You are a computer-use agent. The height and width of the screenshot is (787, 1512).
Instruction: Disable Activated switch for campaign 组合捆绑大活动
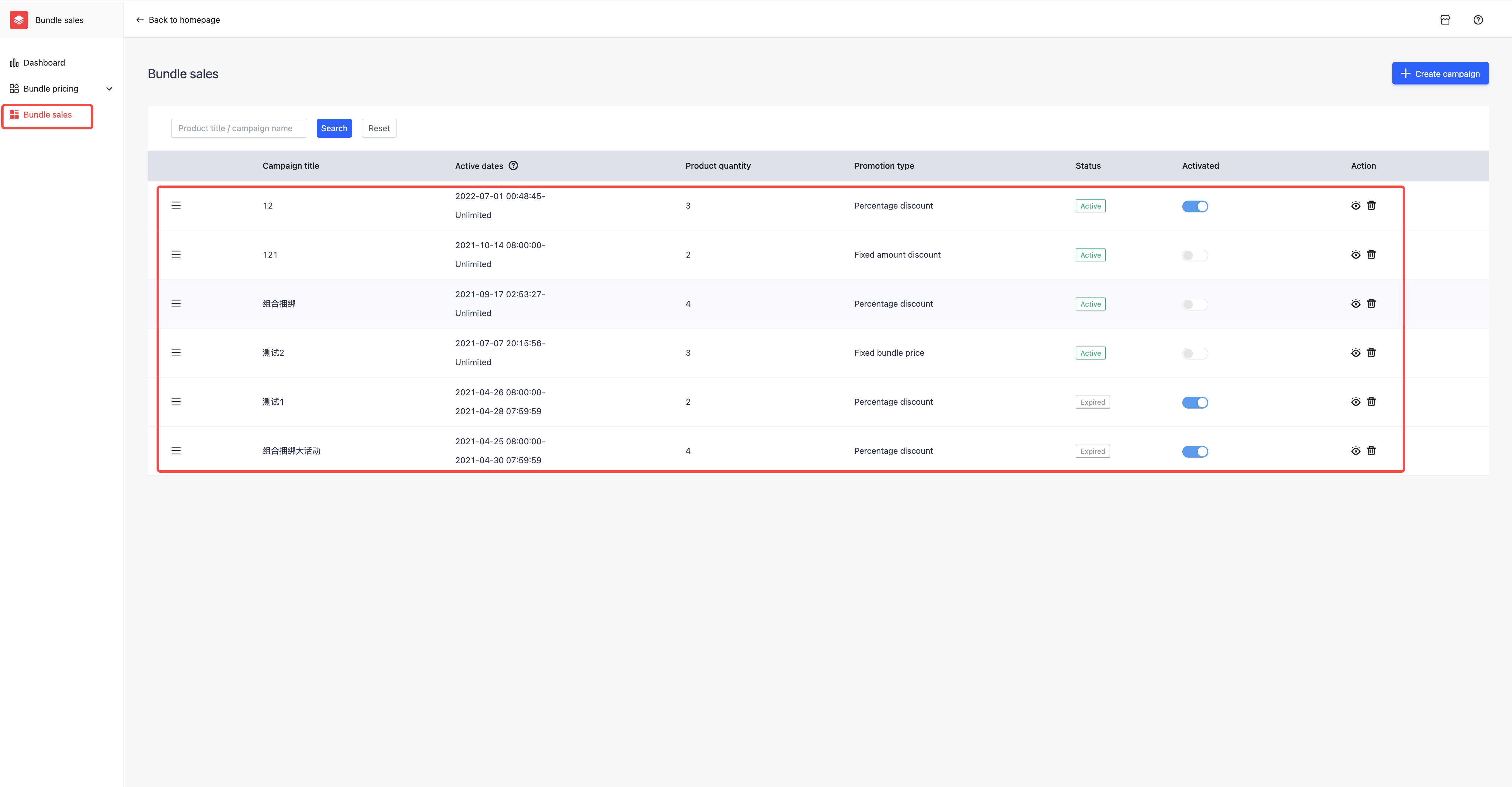click(1195, 451)
